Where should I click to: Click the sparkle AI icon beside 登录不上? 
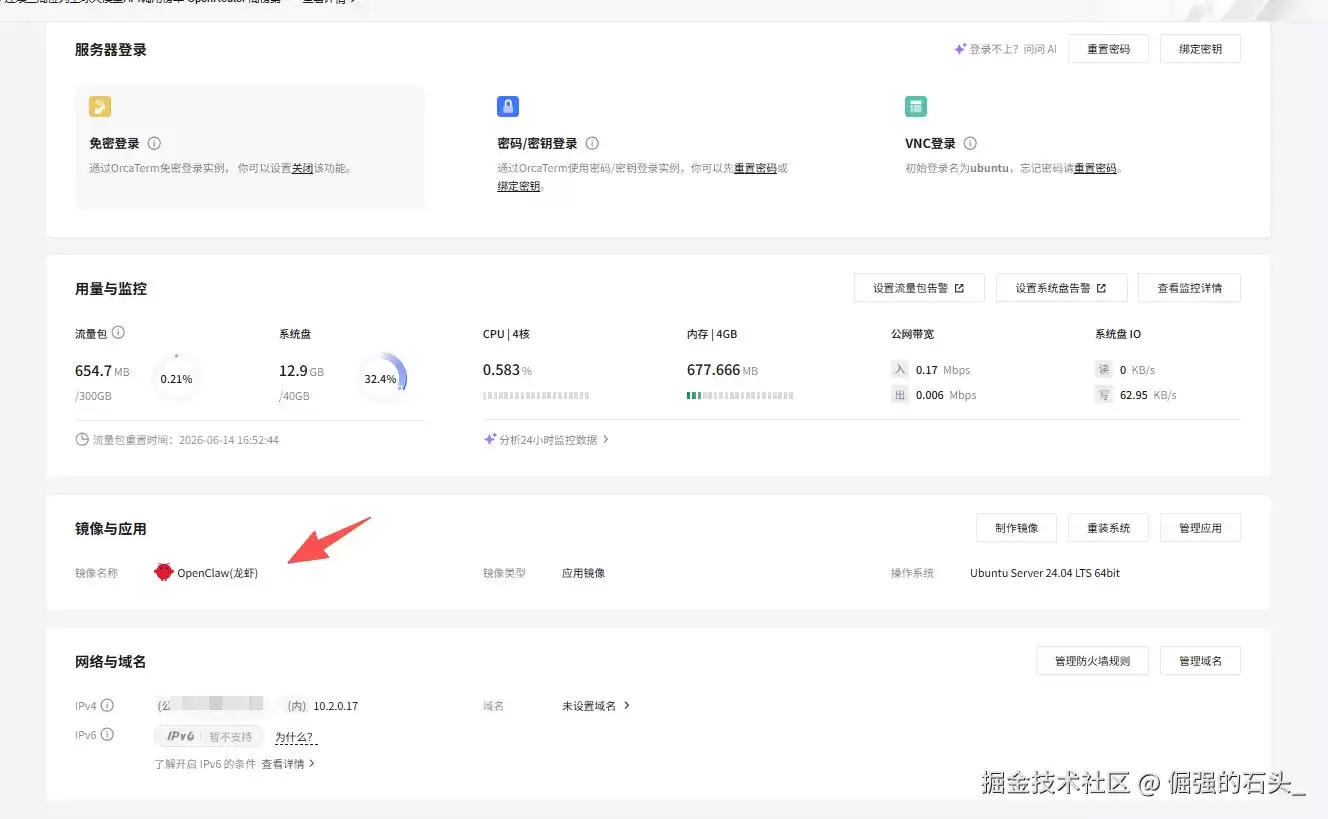[x=960, y=48]
